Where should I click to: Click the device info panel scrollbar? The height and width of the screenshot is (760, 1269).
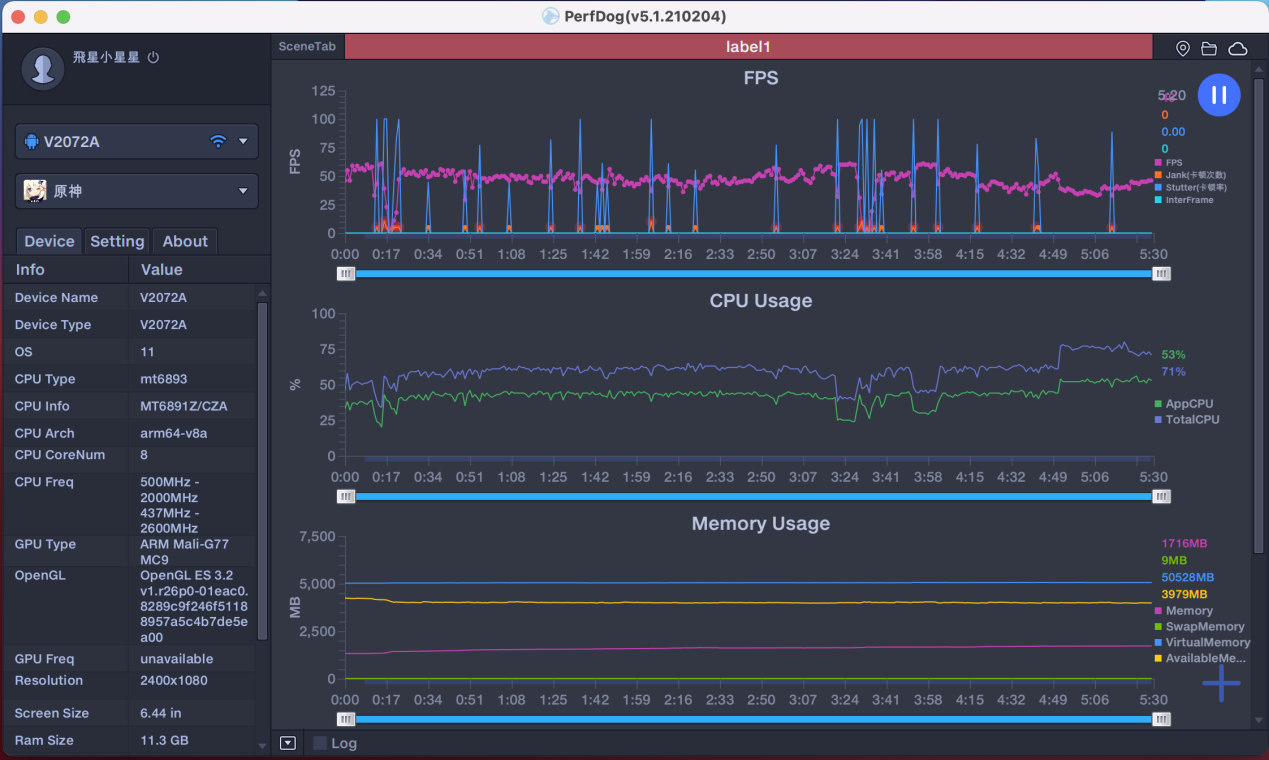click(262, 470)
